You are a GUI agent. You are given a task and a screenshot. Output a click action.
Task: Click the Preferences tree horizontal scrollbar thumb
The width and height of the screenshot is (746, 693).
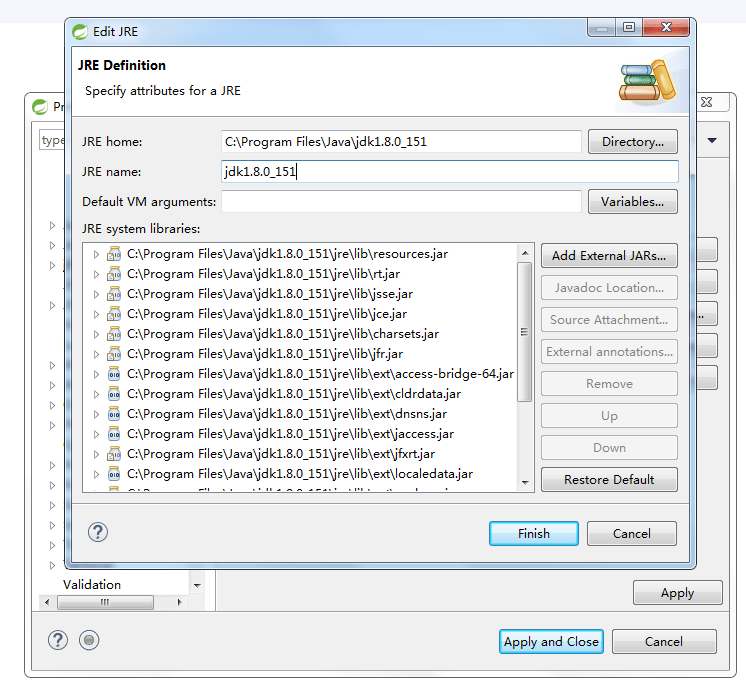click(x=105, y=602)
